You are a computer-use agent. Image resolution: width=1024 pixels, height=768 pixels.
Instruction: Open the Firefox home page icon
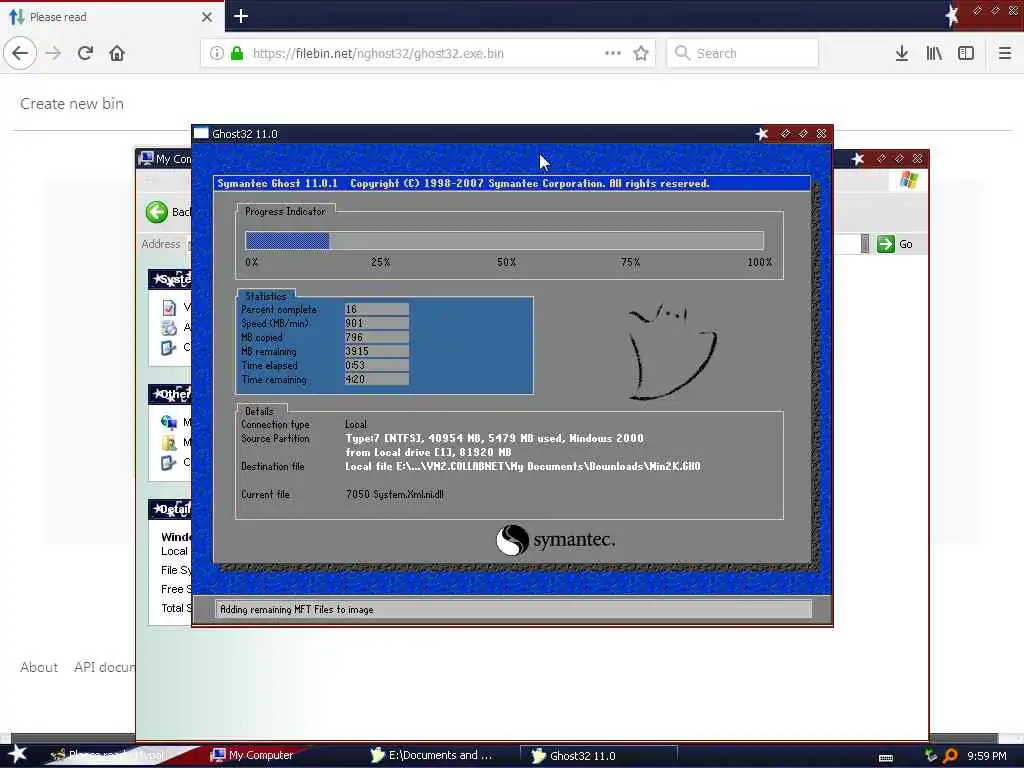coord(117,53)
